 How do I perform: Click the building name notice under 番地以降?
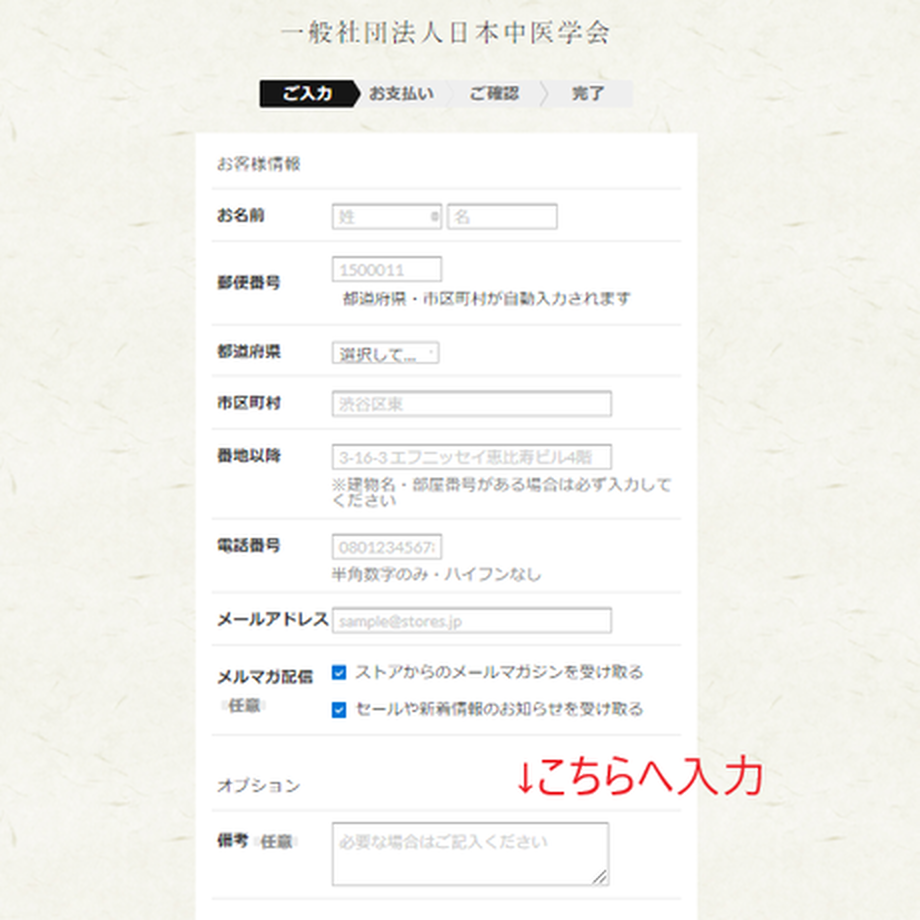[501, 492]
